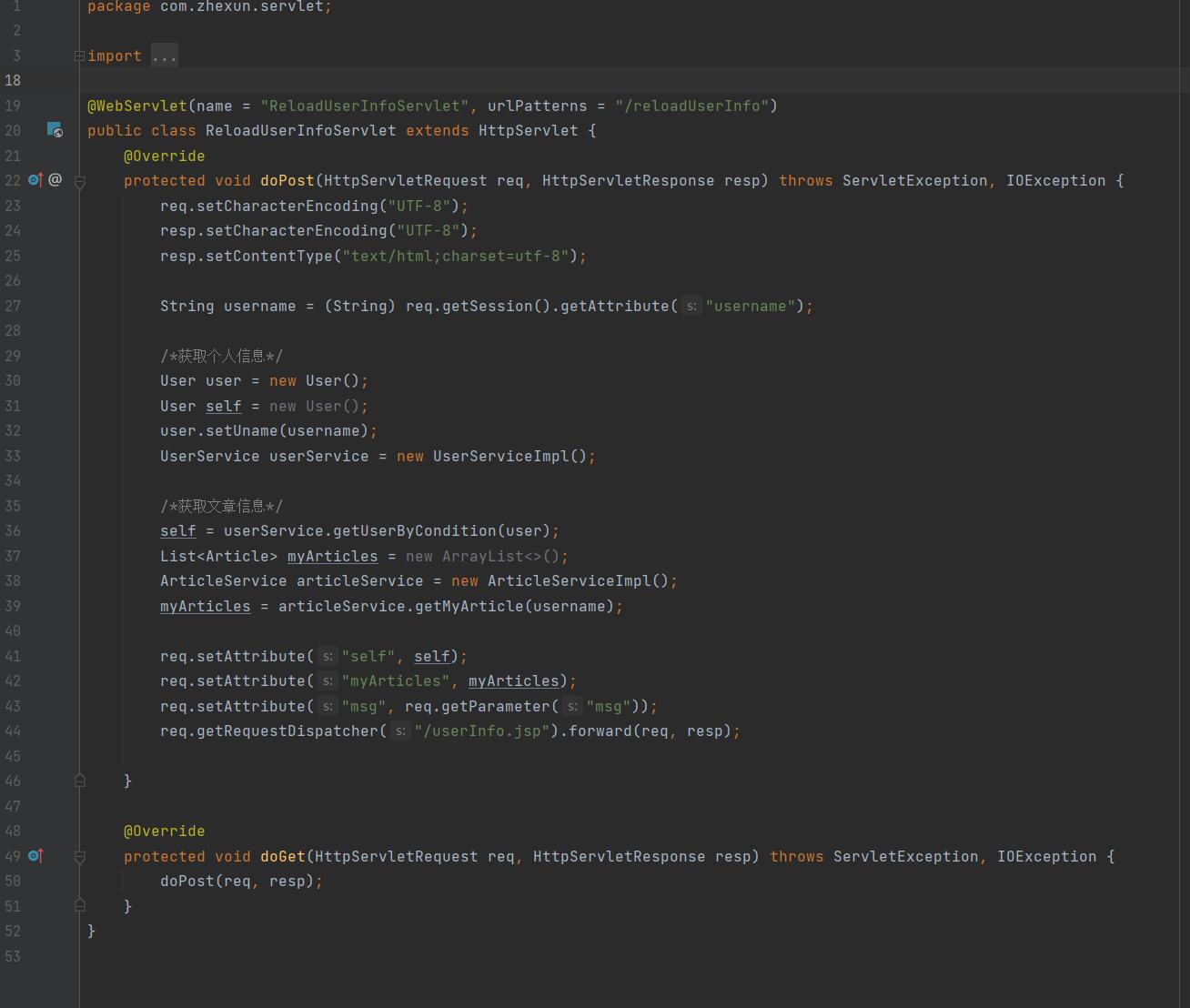Click the "myArticles" string in setAttribute
Image resolution: width=1190 pixels, height=1008 pixels.
[x=396, y=680]
